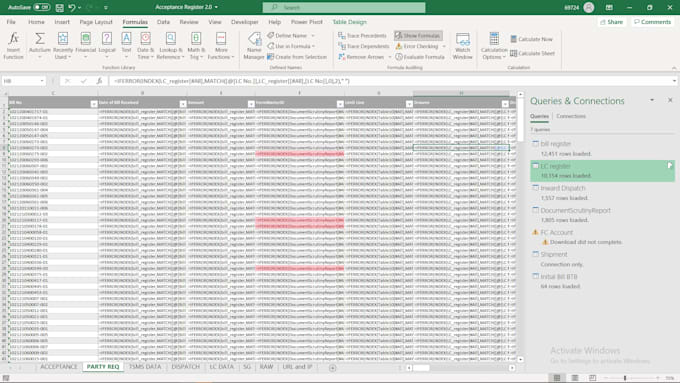The width and height of the screenshot is (680, 383).
Task: Click Calculate Now icon
Action: click(x=514, y=39)
